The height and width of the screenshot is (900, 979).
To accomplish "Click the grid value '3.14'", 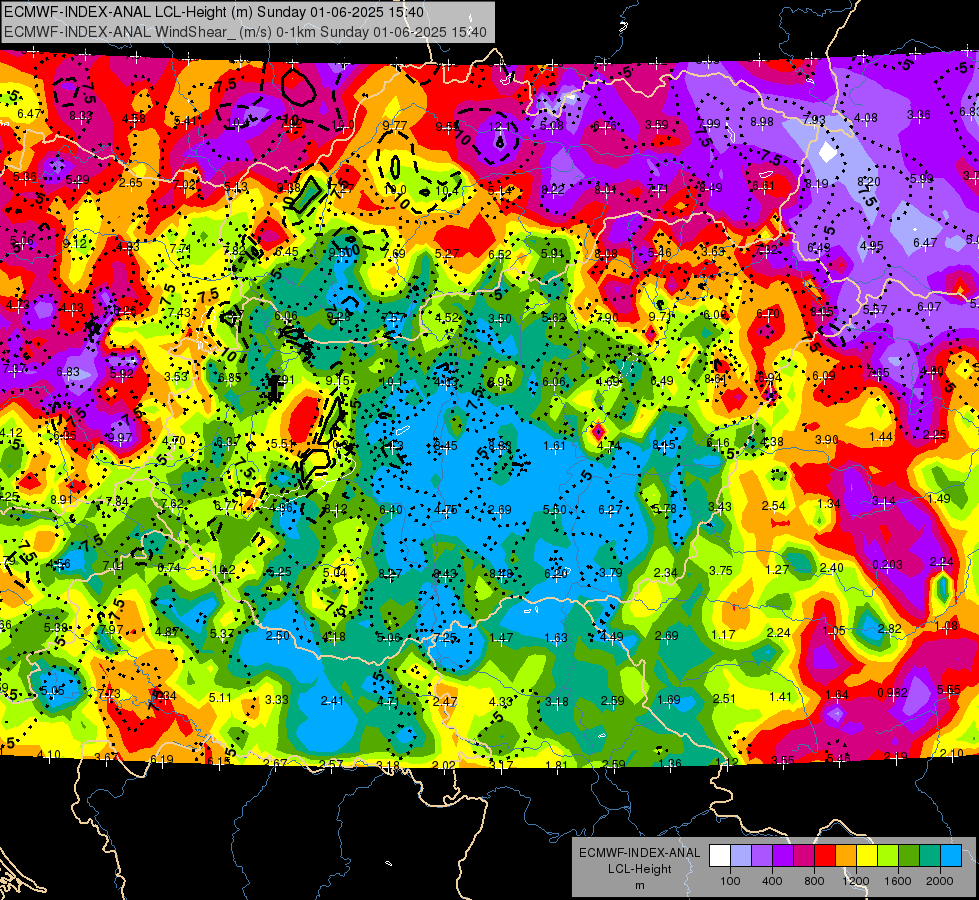I will (883, 501).
